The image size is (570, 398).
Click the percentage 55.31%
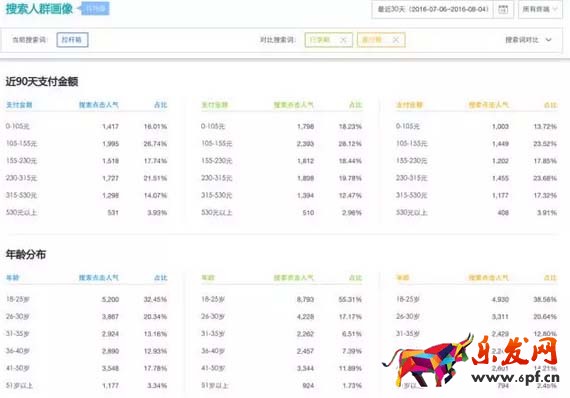coord(350,299)
